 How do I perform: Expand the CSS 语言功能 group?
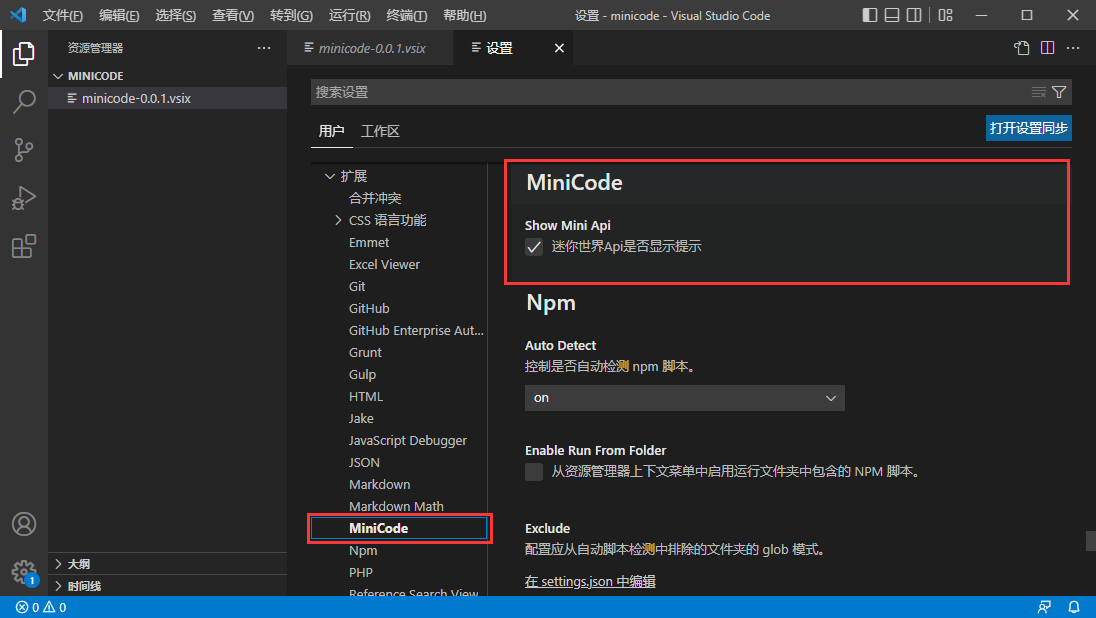click(x=338, y=220)
